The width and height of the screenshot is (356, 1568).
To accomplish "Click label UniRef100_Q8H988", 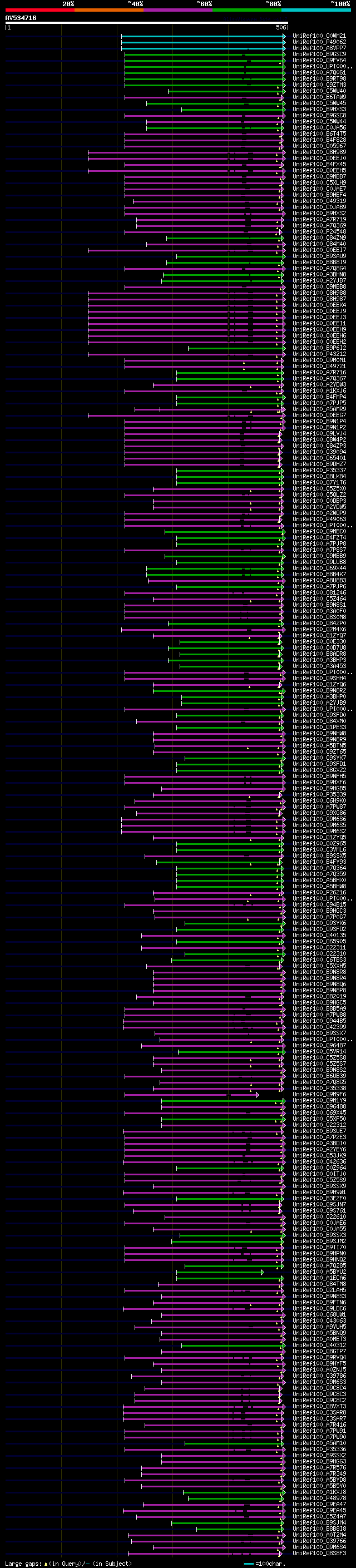I will point(319,293).
